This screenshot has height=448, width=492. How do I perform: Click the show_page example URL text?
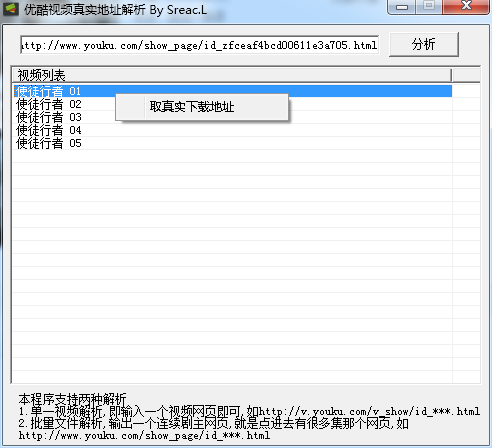144,435
